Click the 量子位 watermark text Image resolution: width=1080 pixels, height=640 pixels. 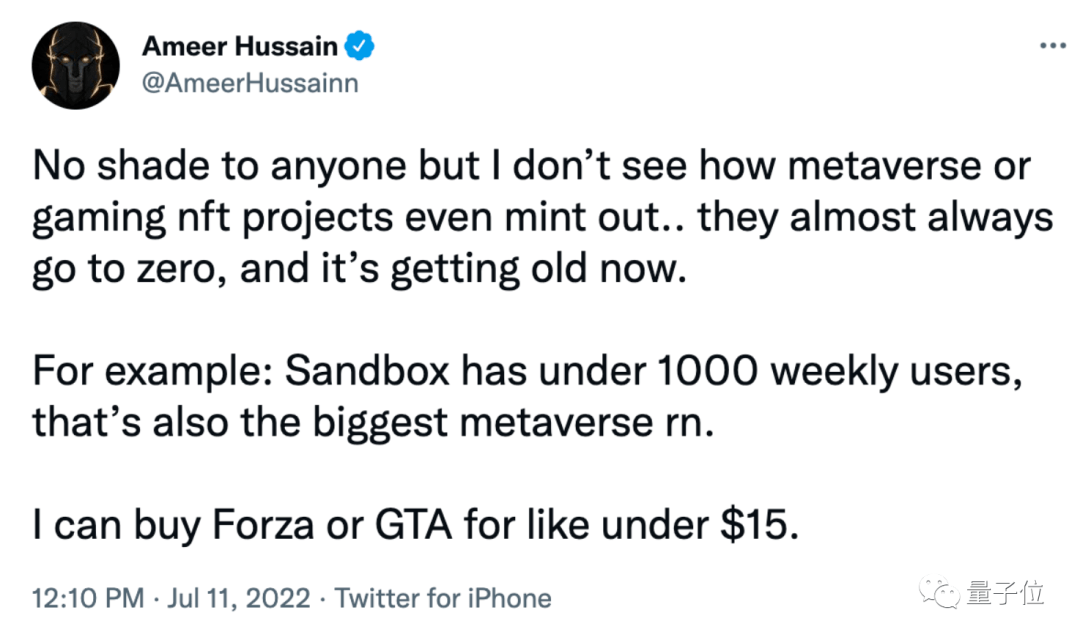[x=1005, y=593]
